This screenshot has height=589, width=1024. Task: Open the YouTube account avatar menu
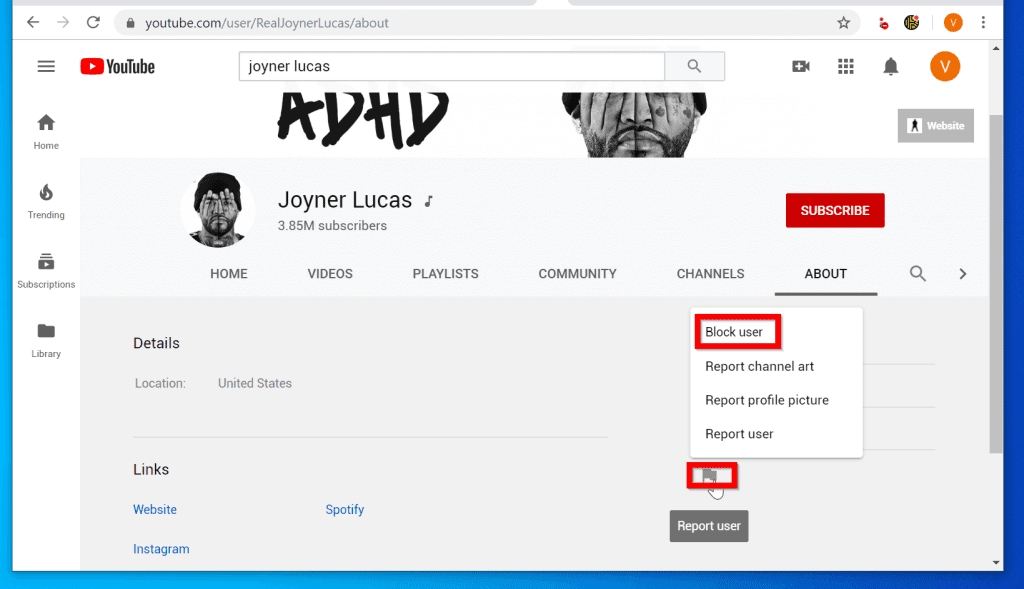(945, 67)
